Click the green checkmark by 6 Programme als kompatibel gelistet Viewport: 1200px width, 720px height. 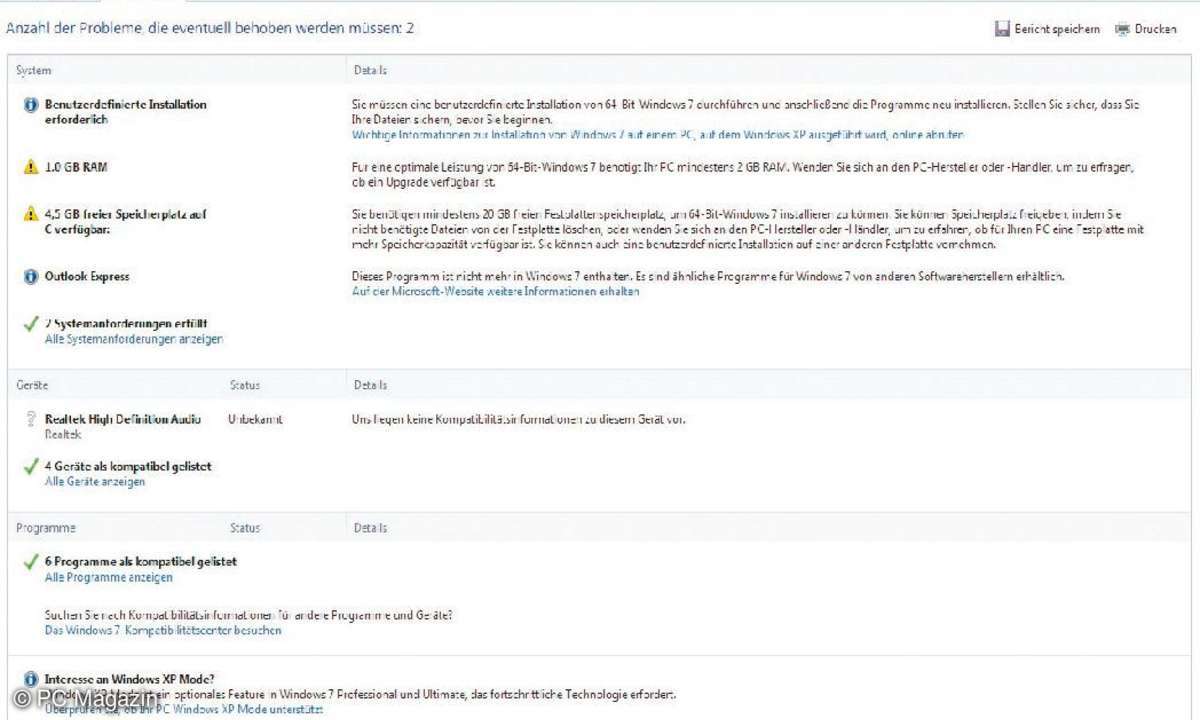pos(31,563)
